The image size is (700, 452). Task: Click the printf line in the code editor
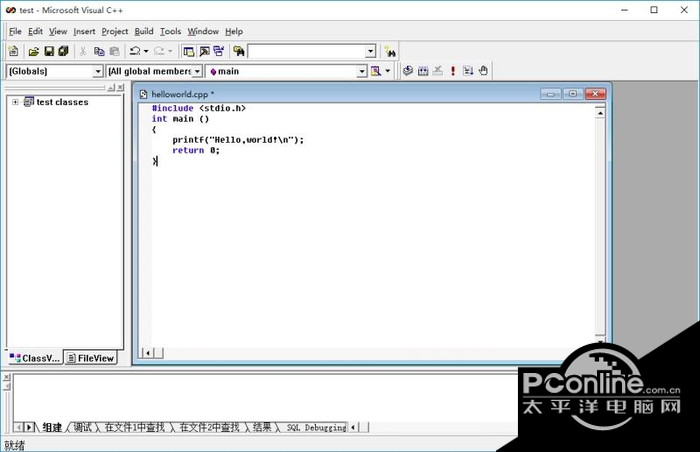(238, 140)
